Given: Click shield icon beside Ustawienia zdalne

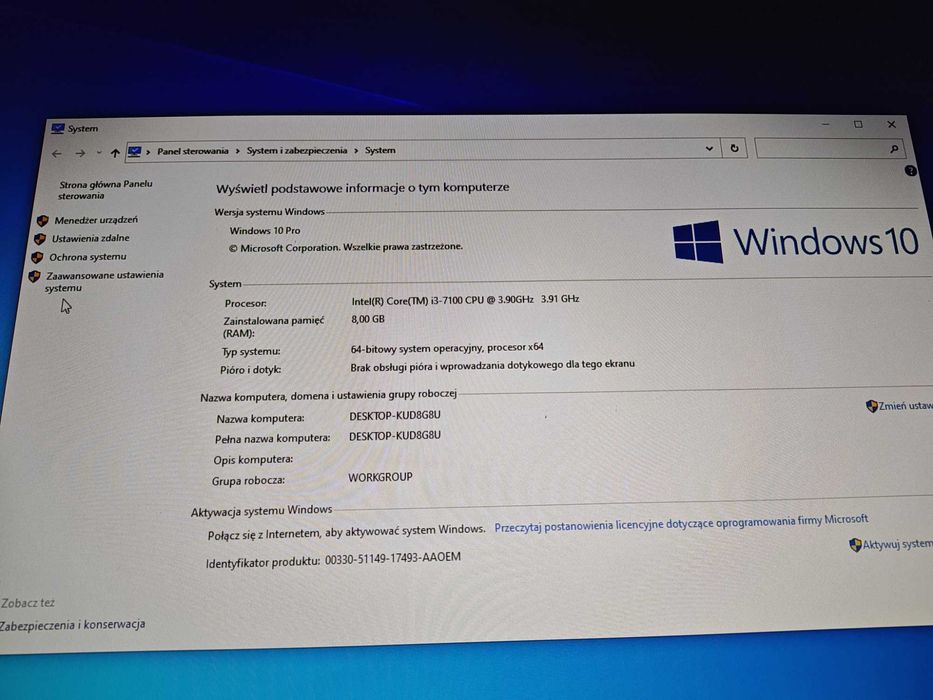Looking at the screenshot, I should [x=40, y=239].
